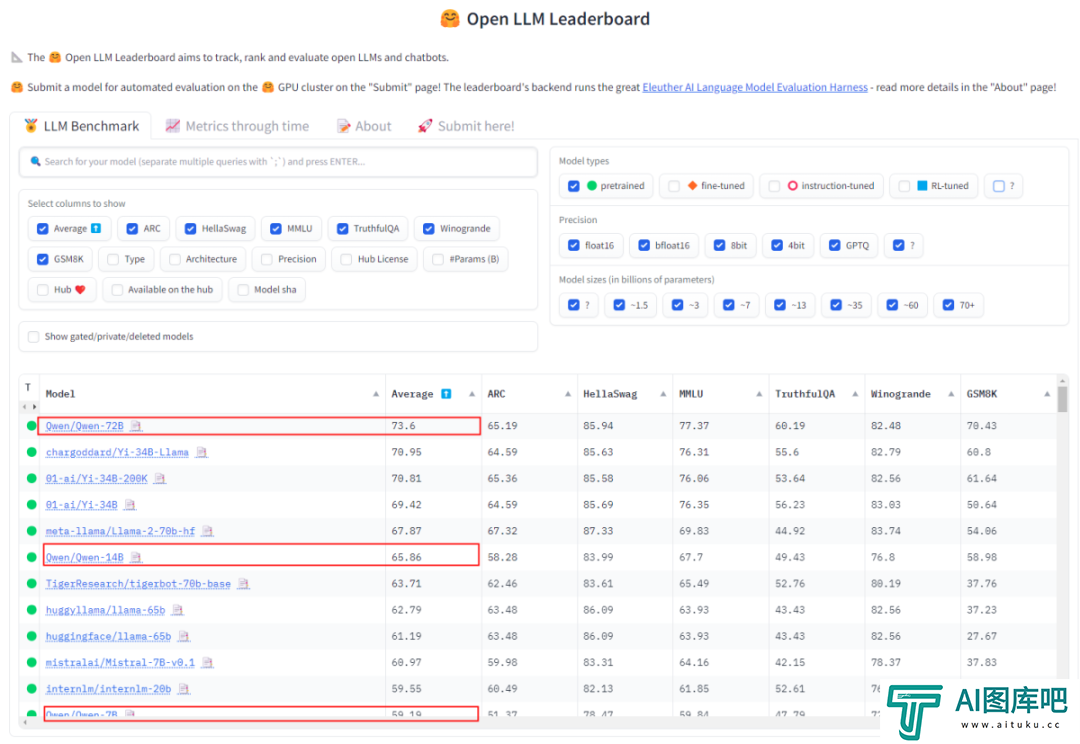1080x744 pixels.
Task: Sort table by HellaSwag column arrow
Action: (x=663, y=394)
